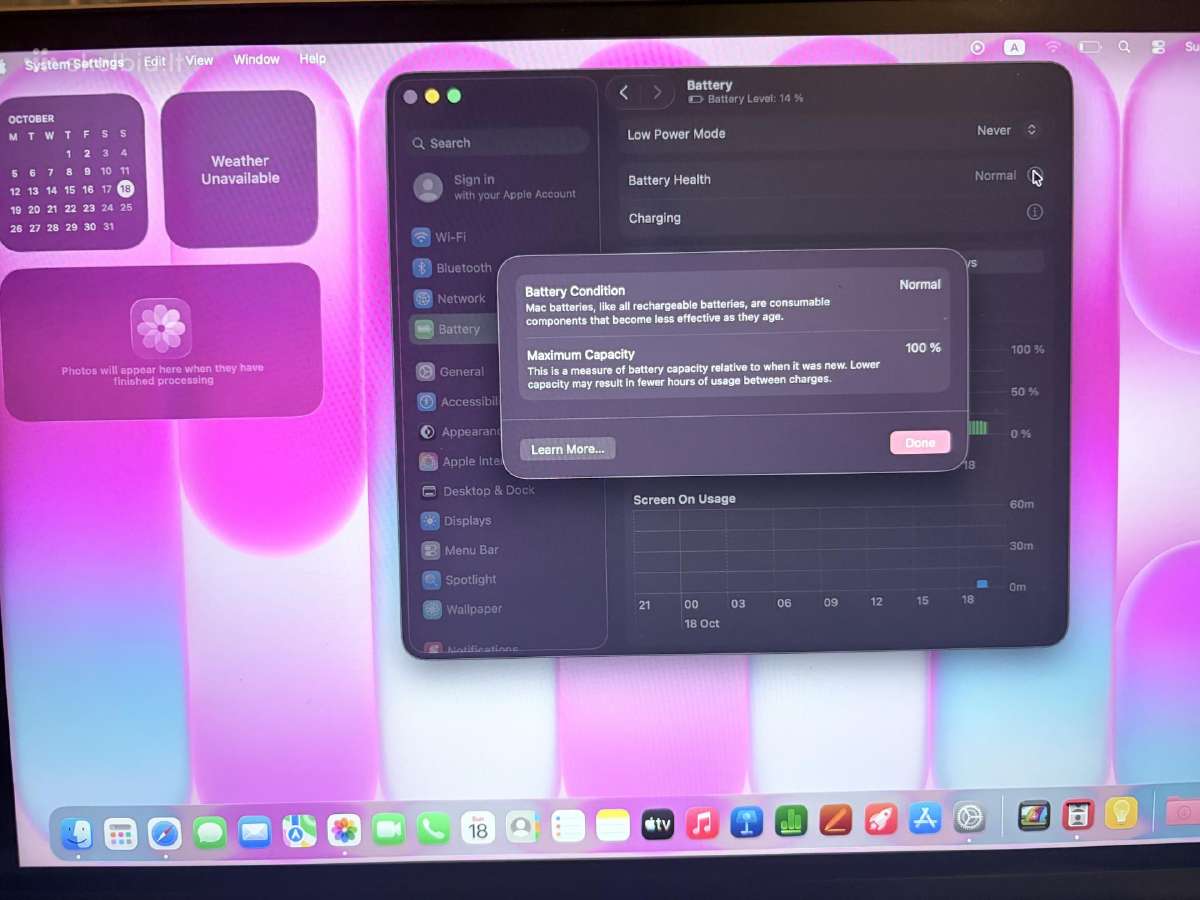Select Network in the settings sidebar
Screen dimensions: 1200x900
[x=449, y=298]
